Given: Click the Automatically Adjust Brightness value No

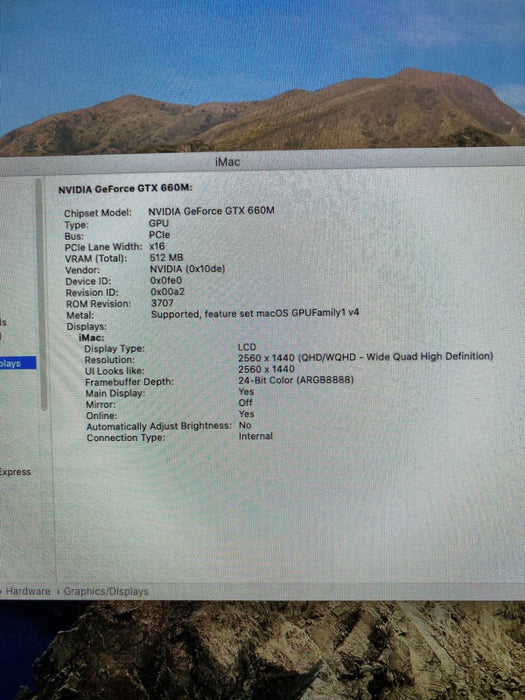Looking at the screenshot, I should pos(245,425).
